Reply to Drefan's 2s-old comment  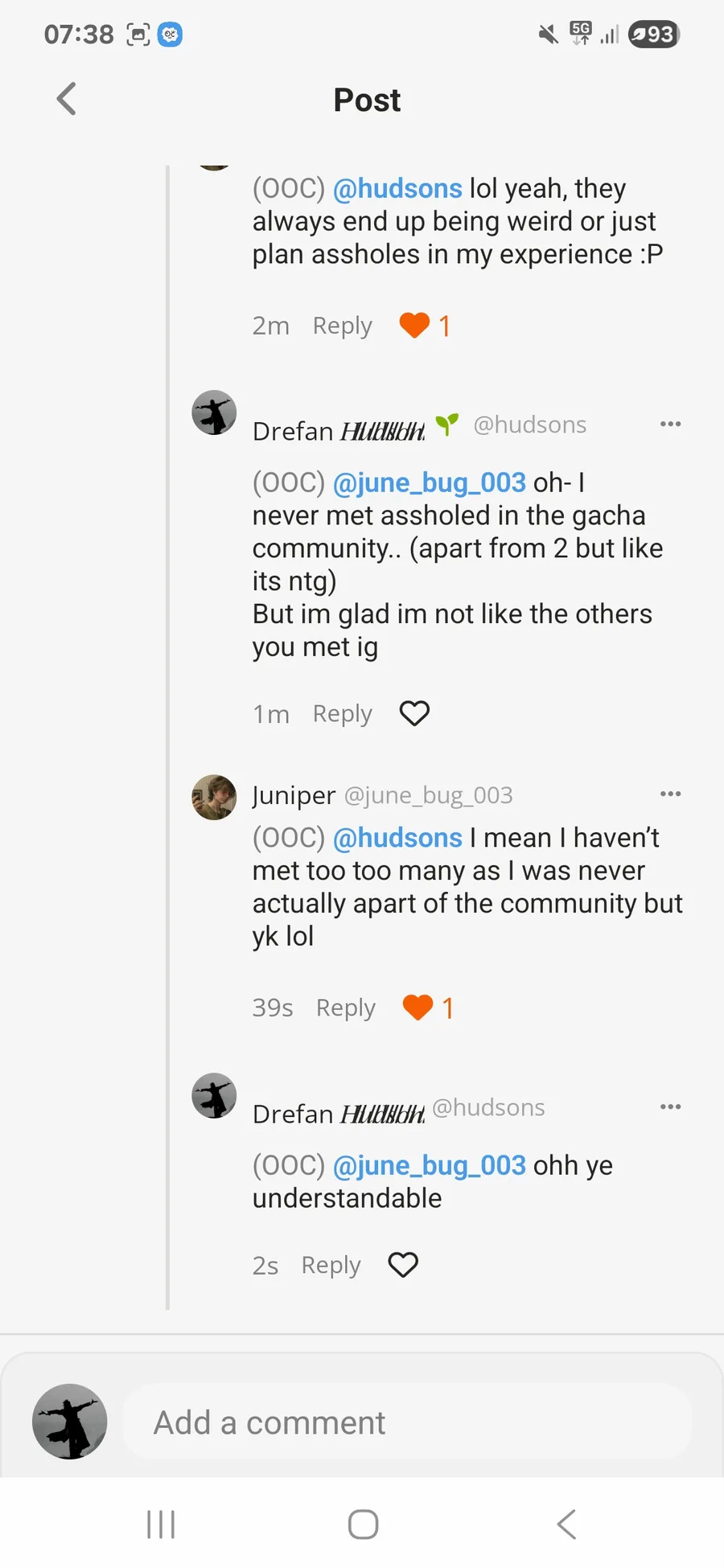click(331, 1265)
